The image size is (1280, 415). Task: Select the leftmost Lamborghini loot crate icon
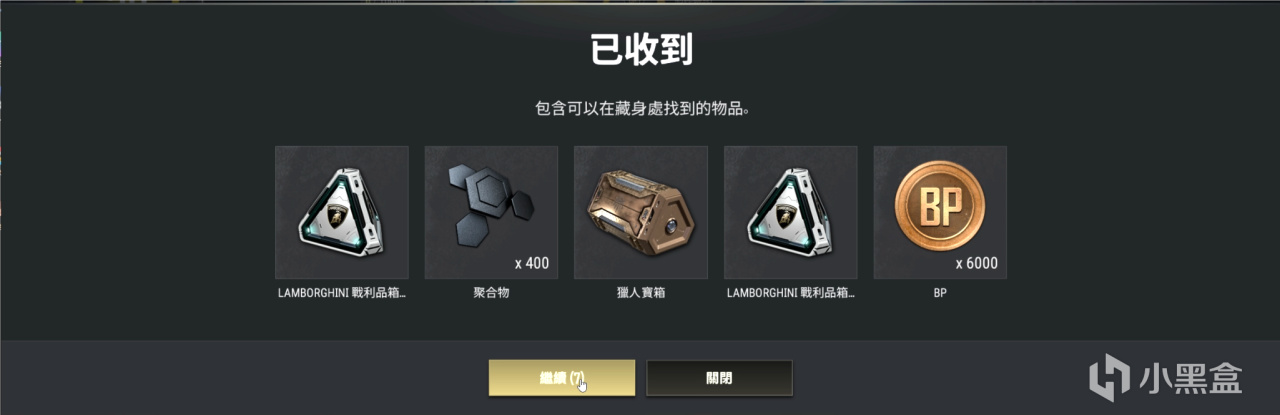(x=342, y=212)
